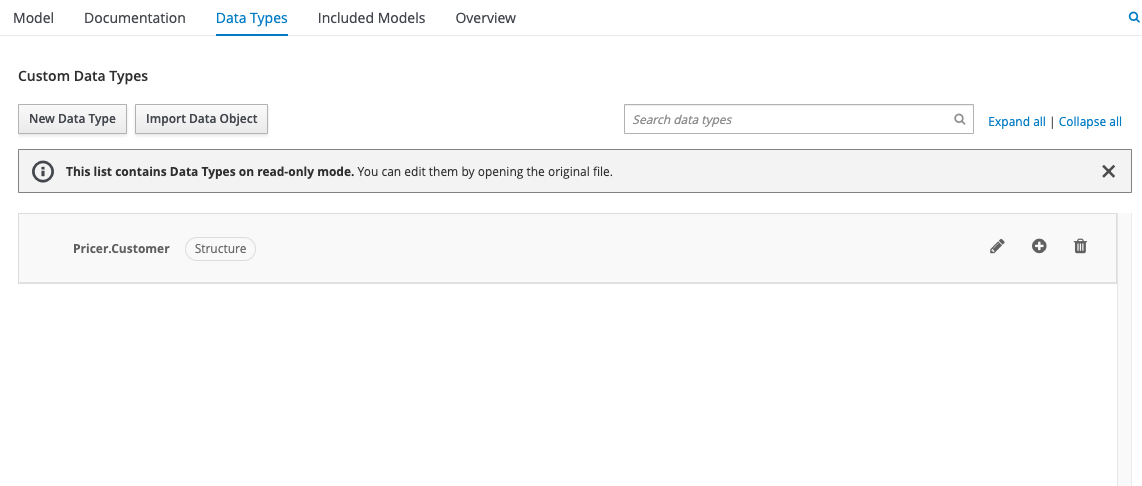The height and width of the screenshot is (486, 1142).
Task: Open the search icon in the top right corner
Action: coord(1133,18)
